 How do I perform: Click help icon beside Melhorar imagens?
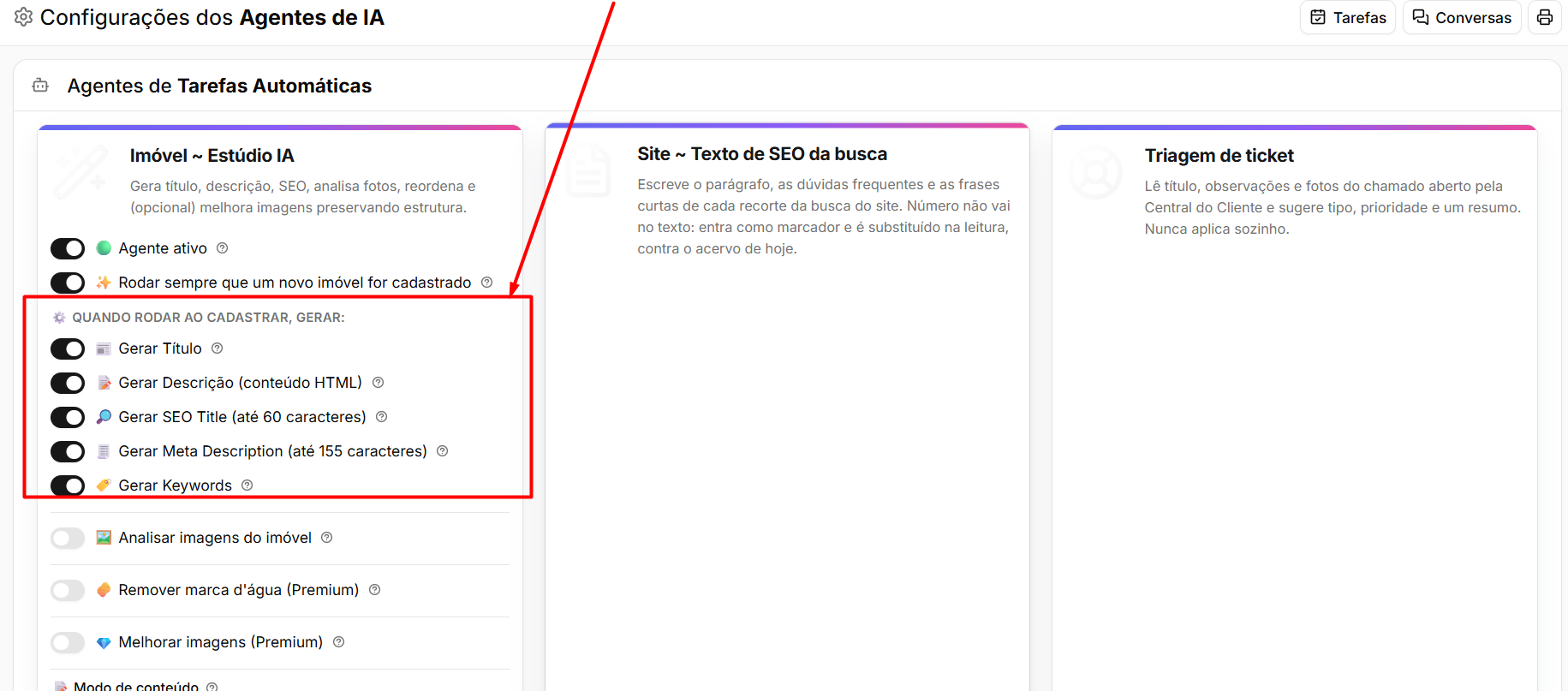339,642
